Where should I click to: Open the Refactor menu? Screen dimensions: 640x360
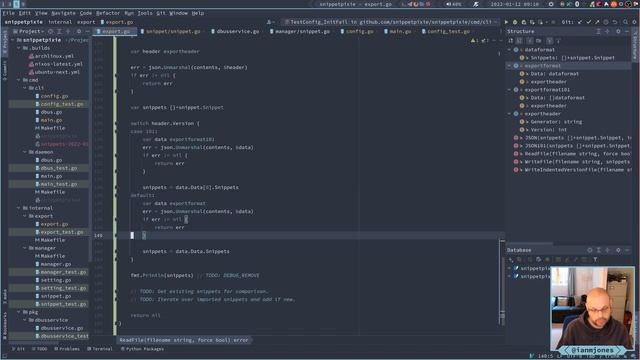(x=108, y=13)
